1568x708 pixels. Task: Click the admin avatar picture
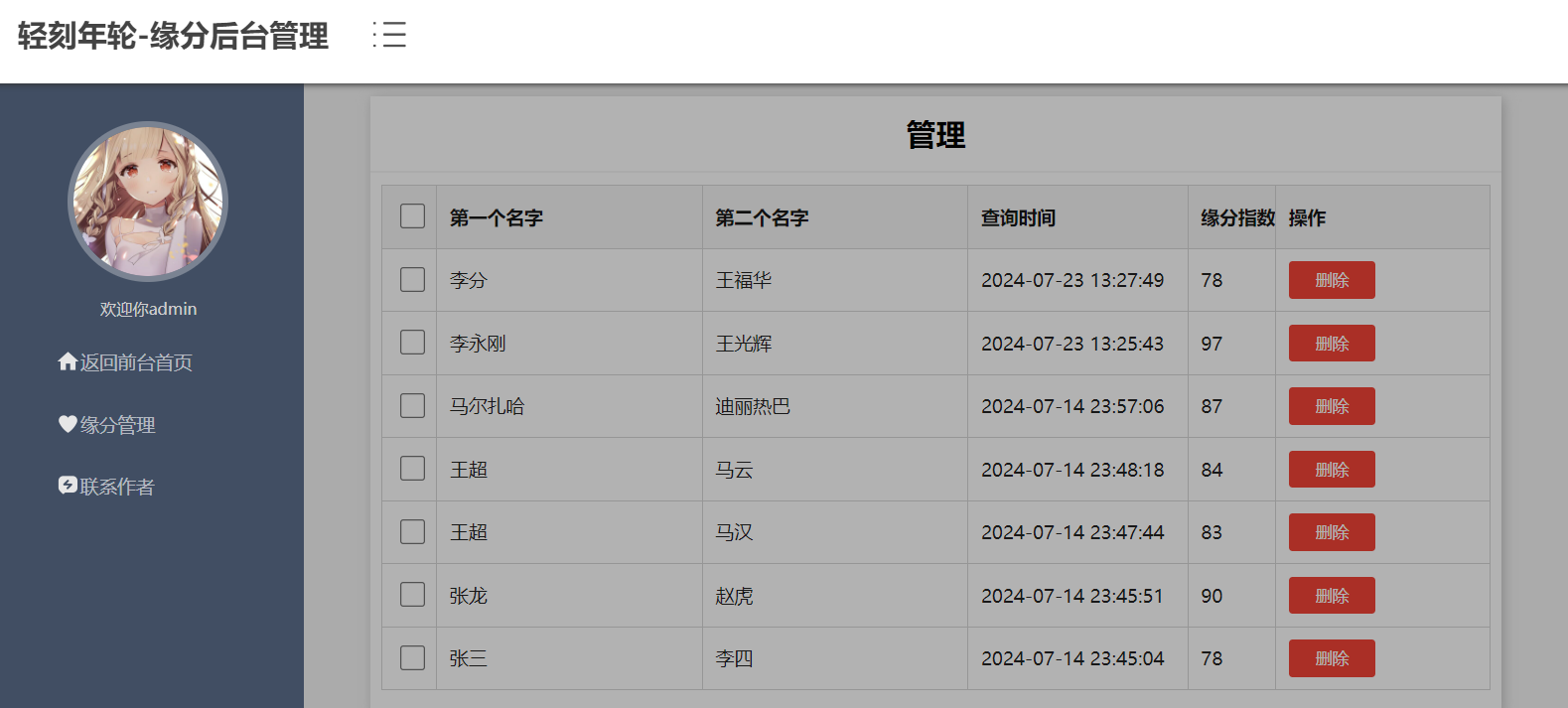[x=148, y=202]
